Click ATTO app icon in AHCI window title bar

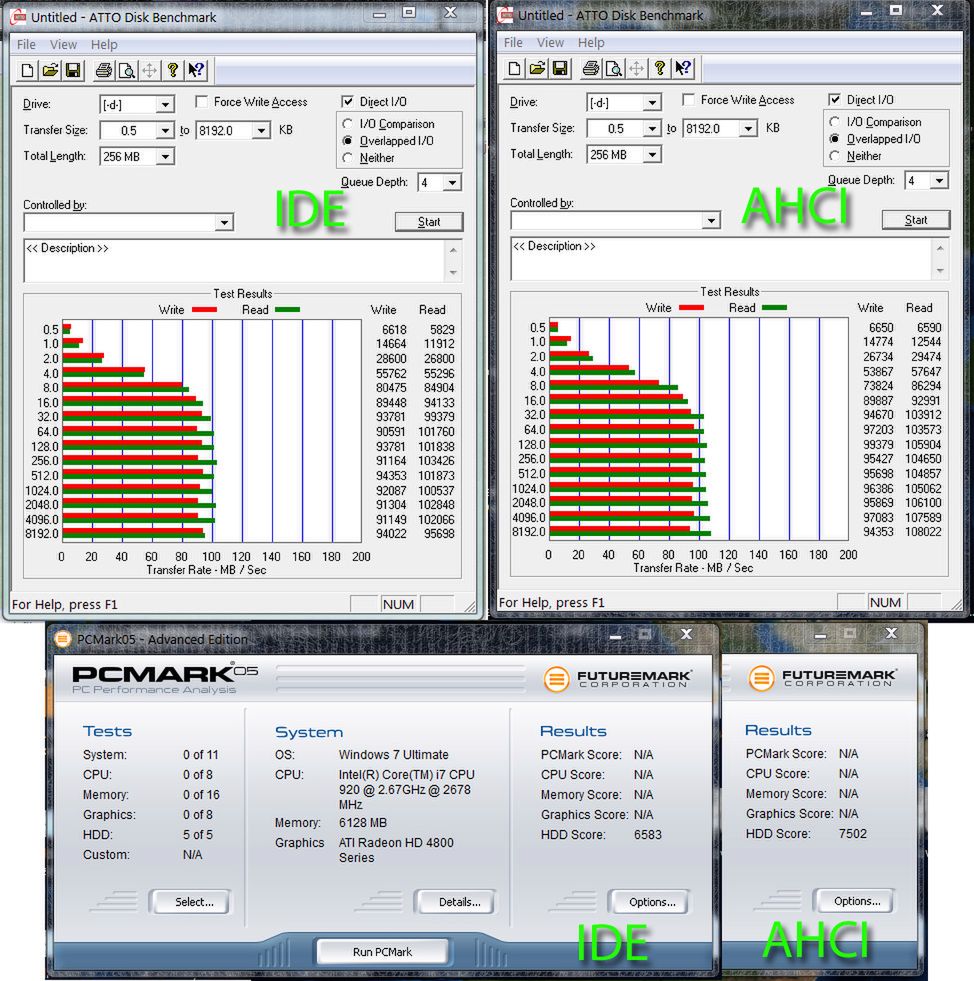pos(505,15)
